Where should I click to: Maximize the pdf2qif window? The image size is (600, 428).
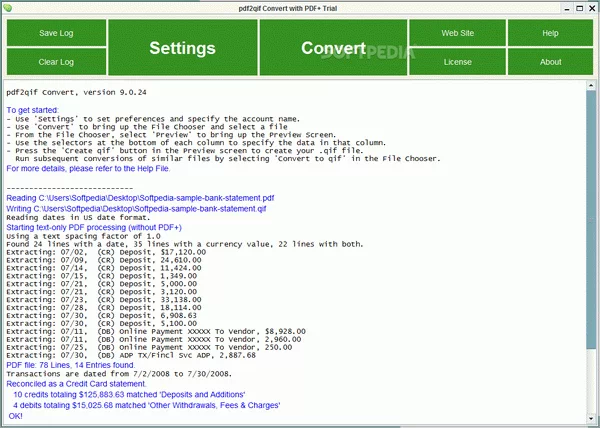click(x=580, y=8)
